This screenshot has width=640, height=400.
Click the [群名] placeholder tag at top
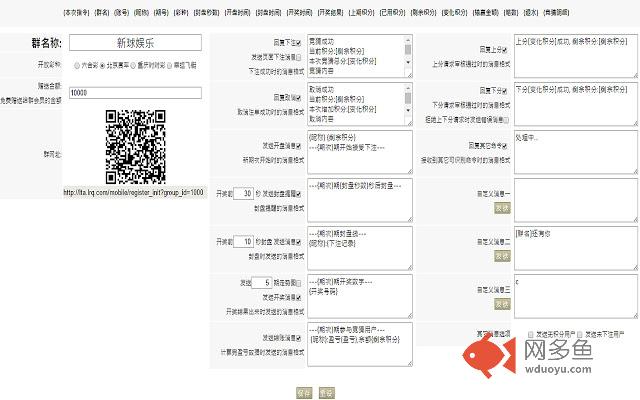tap(102, 13)
